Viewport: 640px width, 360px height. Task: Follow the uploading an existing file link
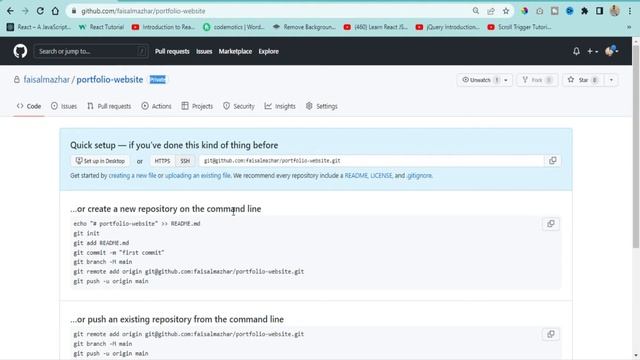point(198,176)
